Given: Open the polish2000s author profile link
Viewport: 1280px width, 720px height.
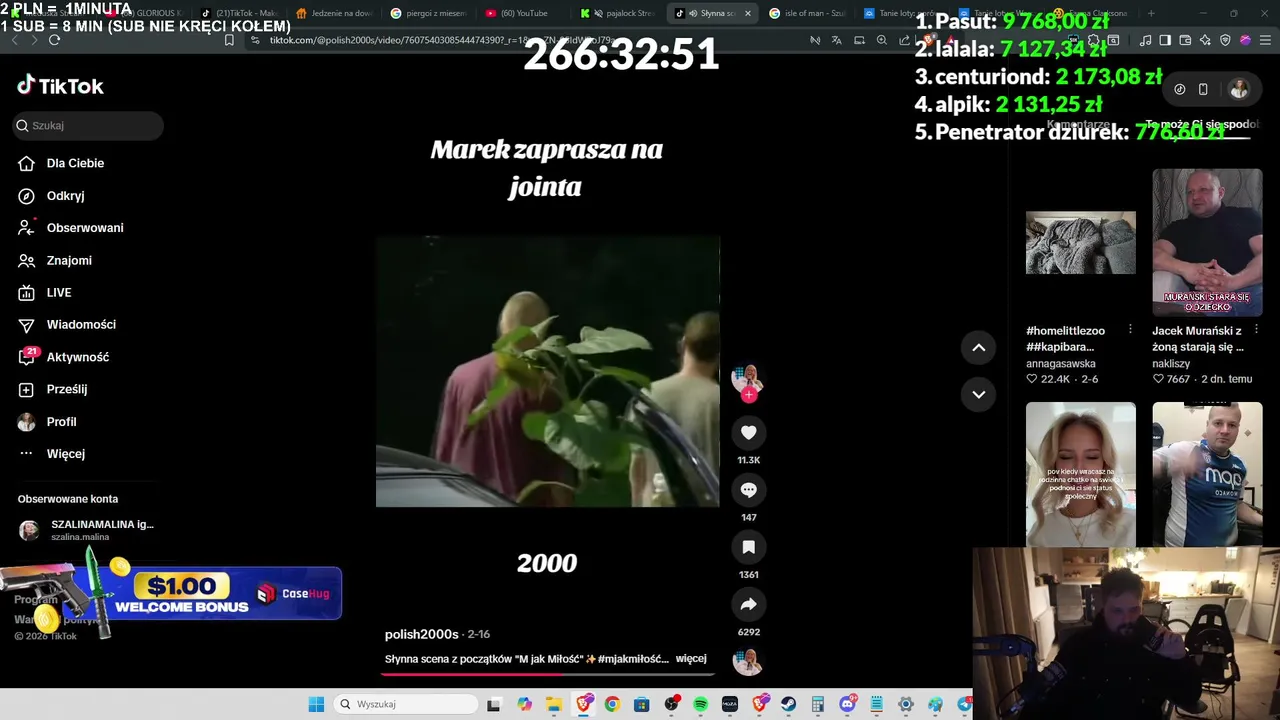Looking at the screenshot, I should tap(421, 634).
